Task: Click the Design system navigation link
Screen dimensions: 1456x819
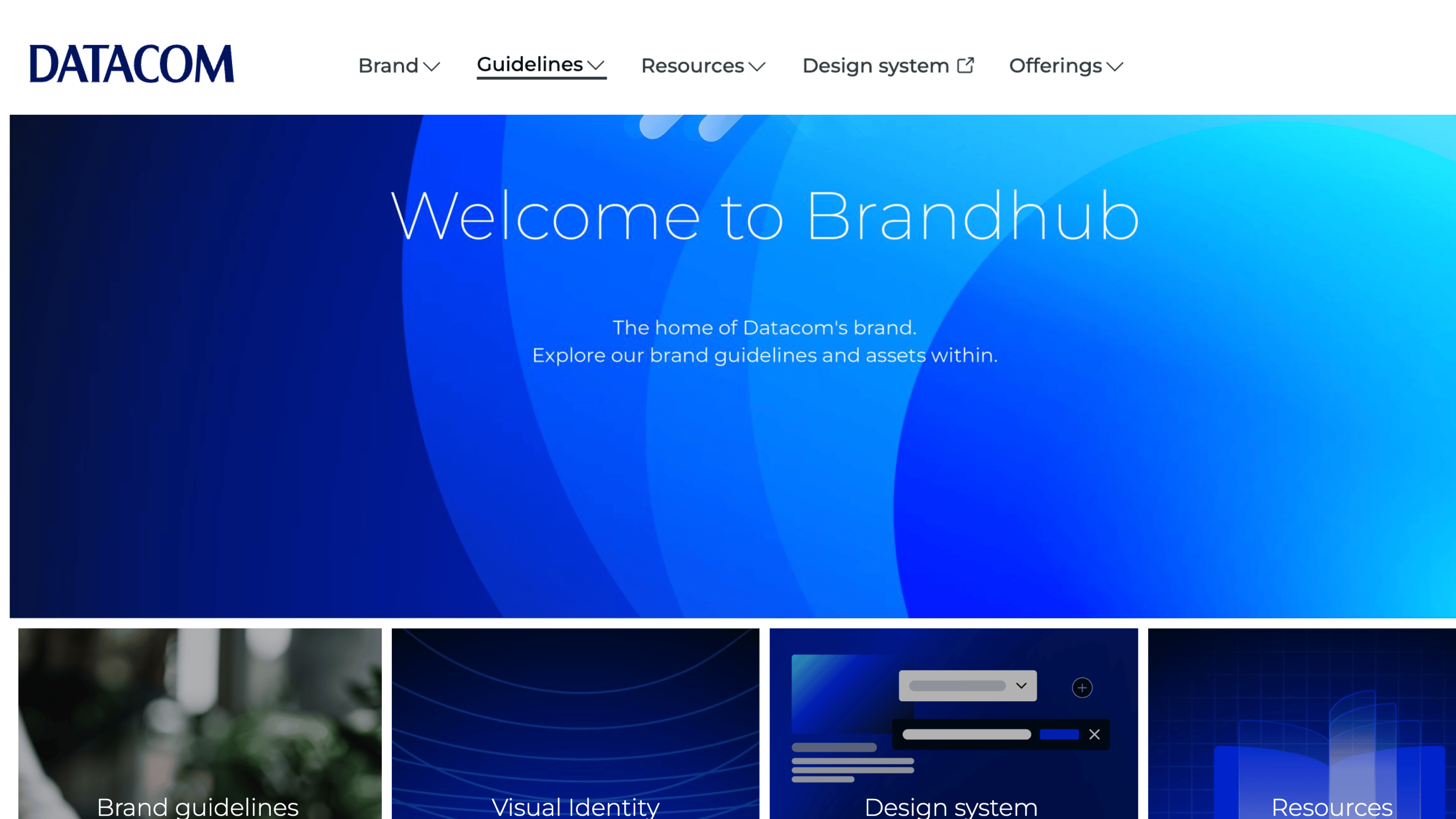Action: point(888,65)
